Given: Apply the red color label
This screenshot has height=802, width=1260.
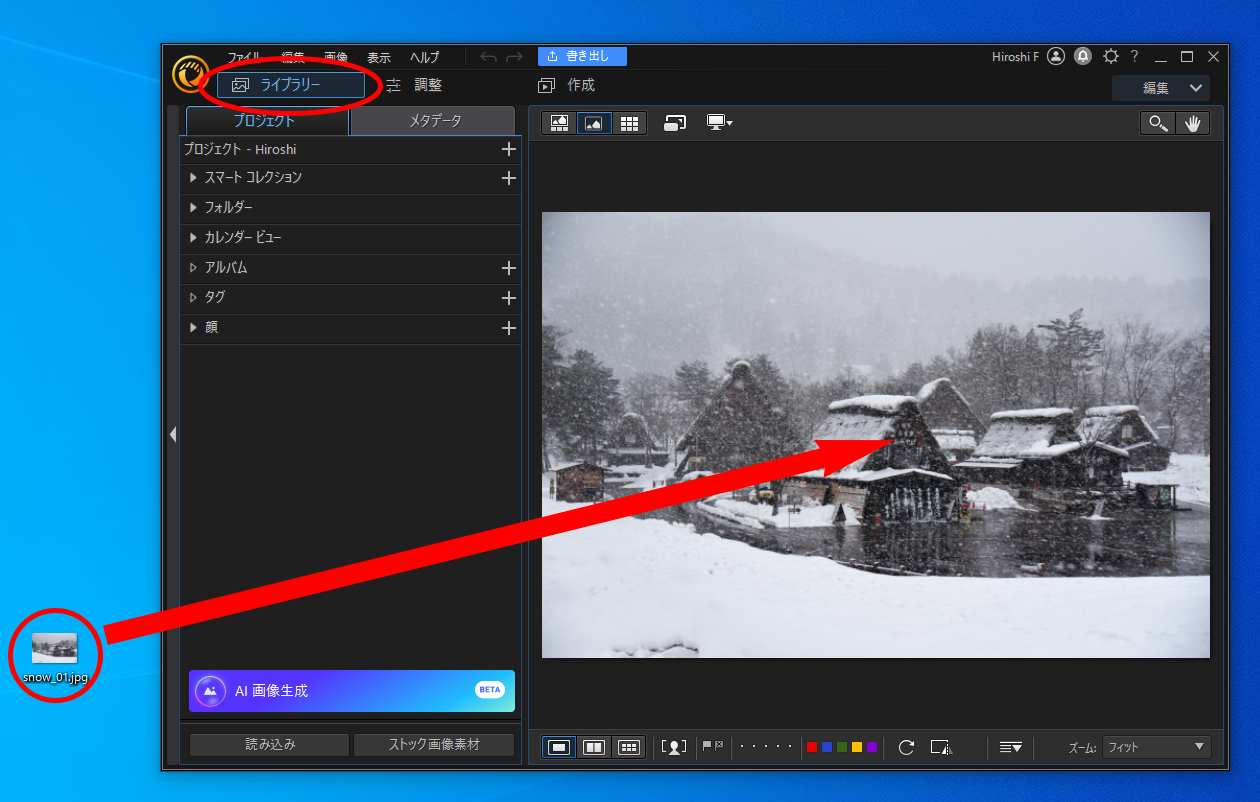Looking at the screenshot, I should tap(812, 747).
